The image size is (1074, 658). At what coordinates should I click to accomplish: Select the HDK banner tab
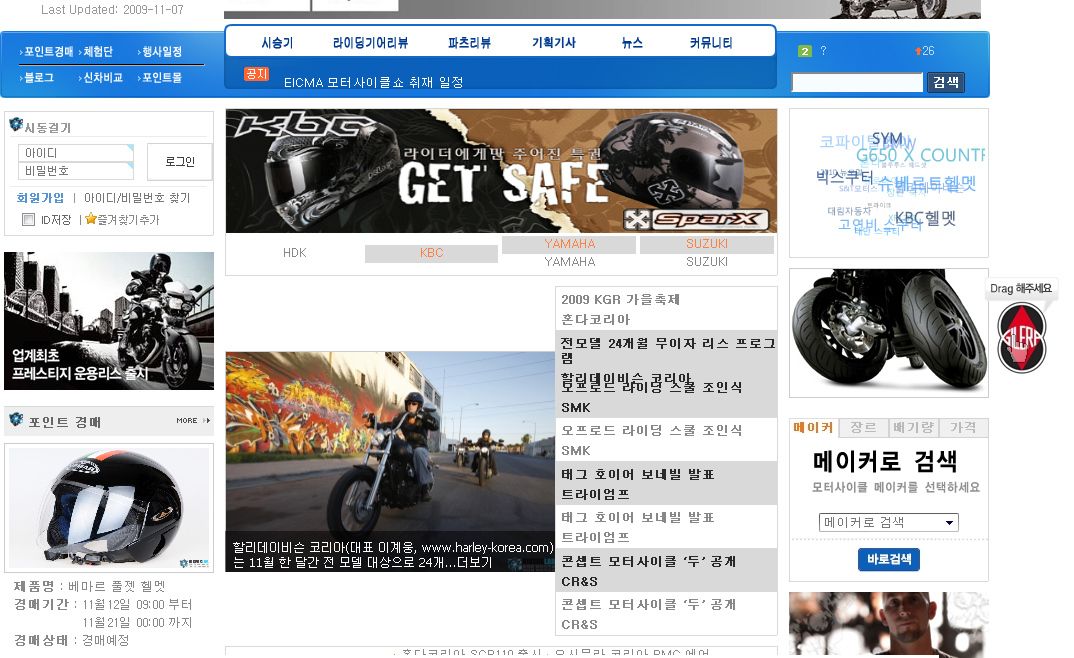pyautogui.click(x=295, y=253)
